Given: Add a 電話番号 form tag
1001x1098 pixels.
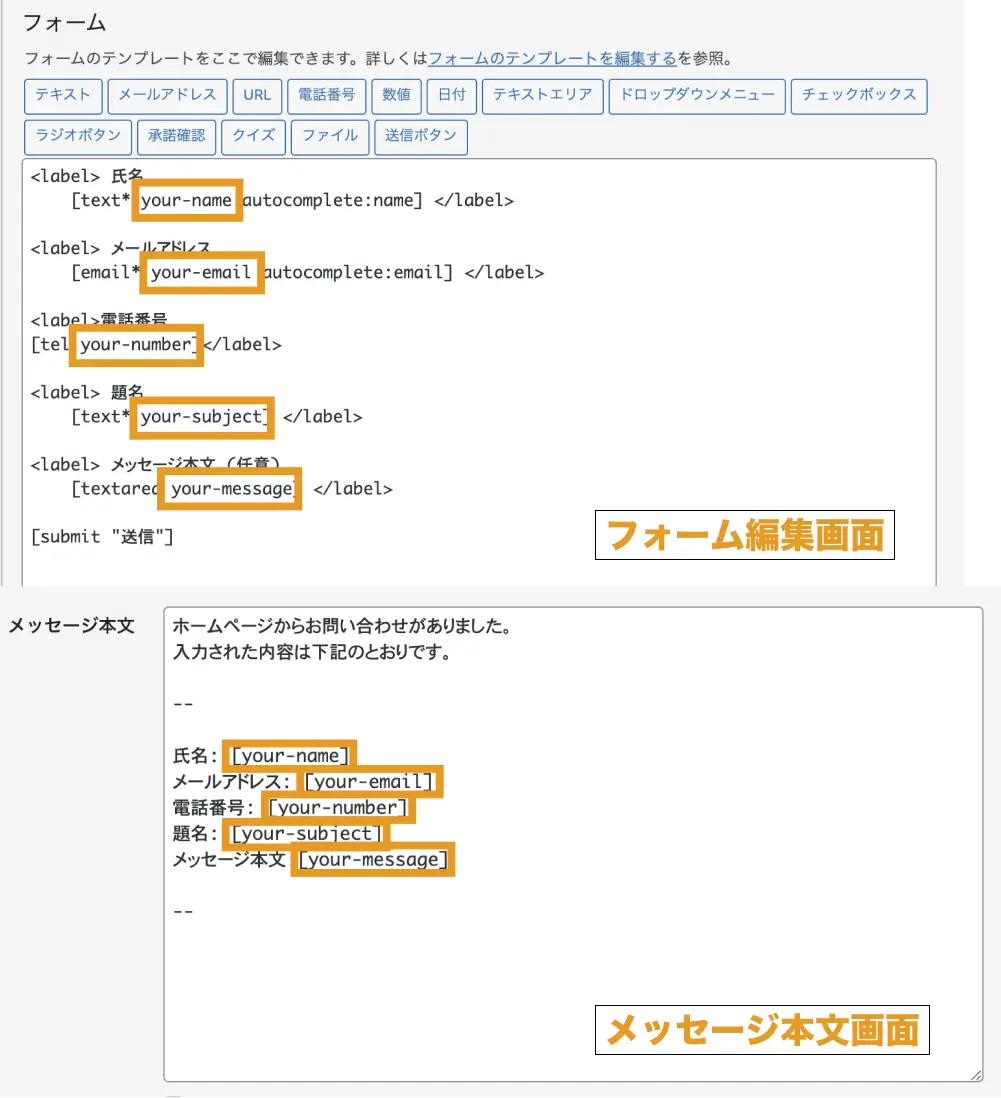Looking at the screenshot, I should [327, 96].
